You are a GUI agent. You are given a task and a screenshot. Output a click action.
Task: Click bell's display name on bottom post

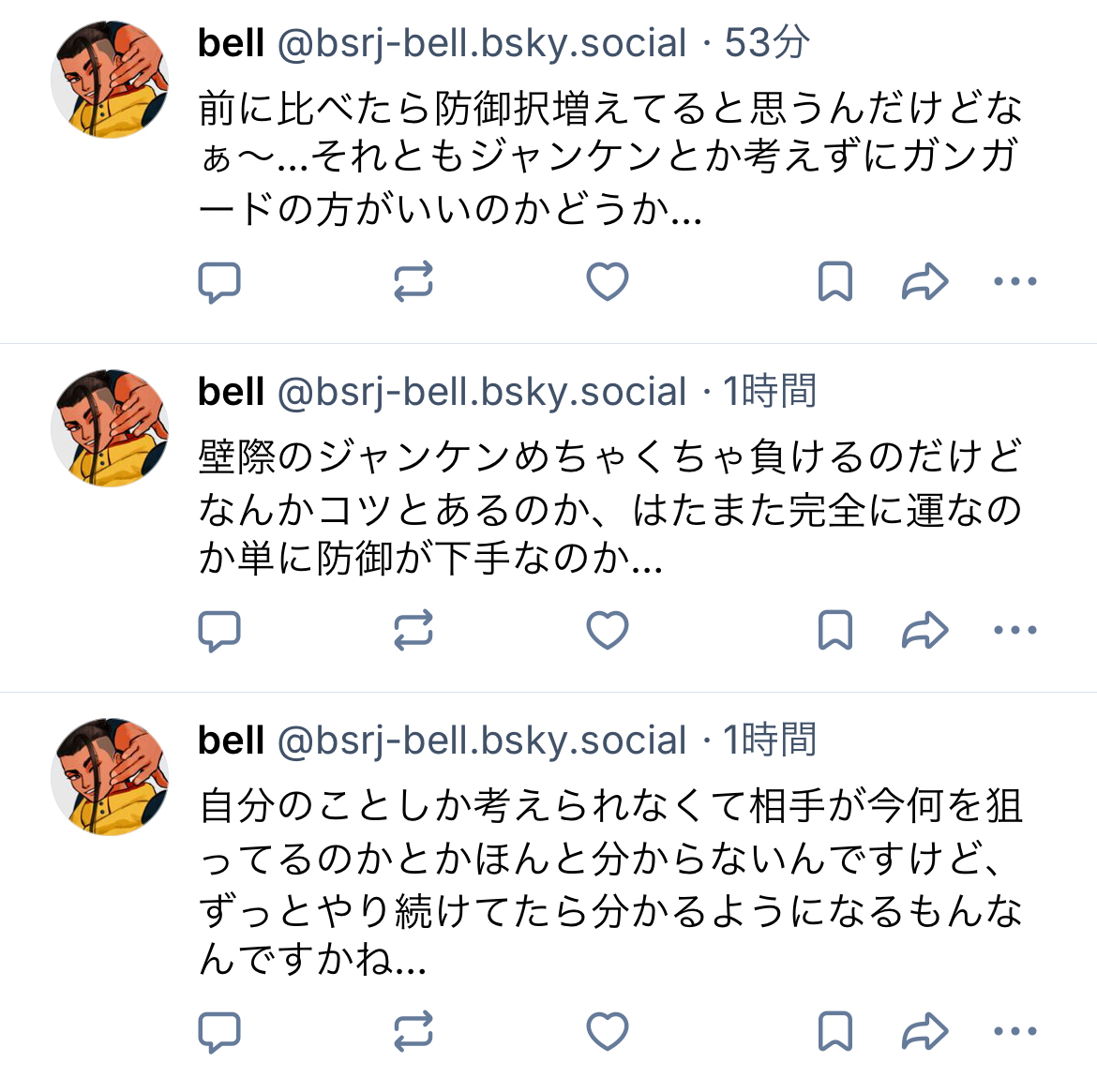[x=231, y=740]
